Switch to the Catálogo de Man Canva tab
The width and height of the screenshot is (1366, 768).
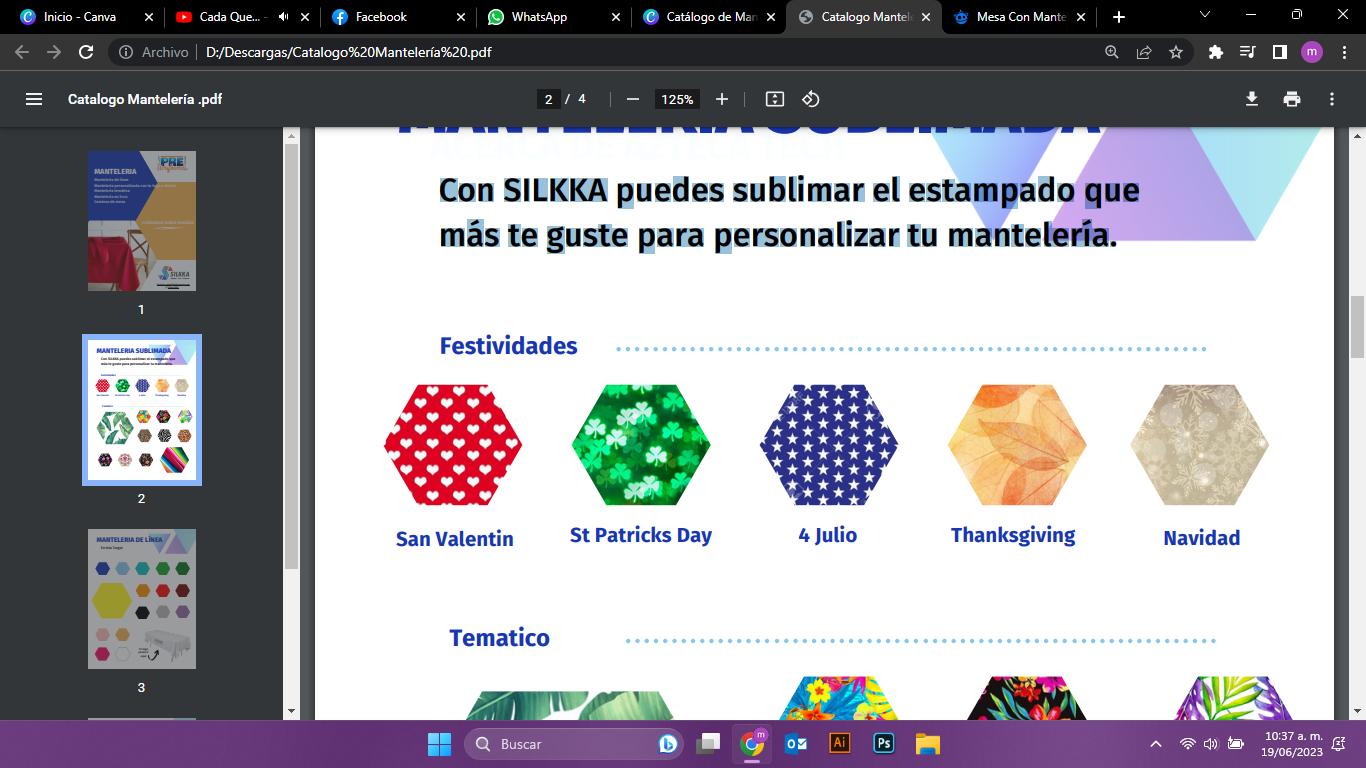tap(710, 17)
